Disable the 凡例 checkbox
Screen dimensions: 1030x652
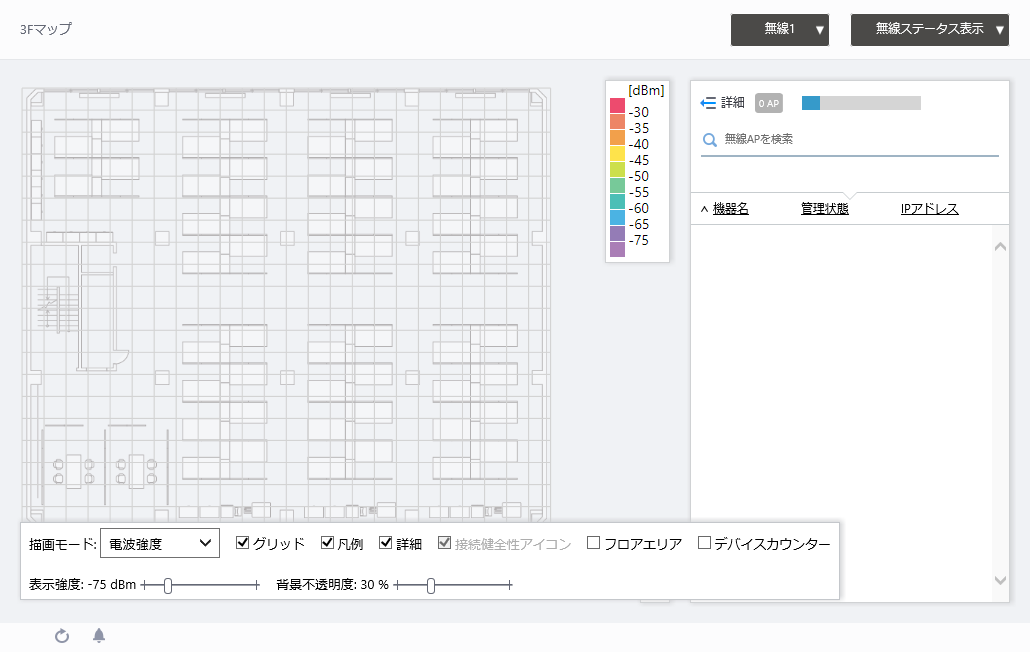[327, 543]
